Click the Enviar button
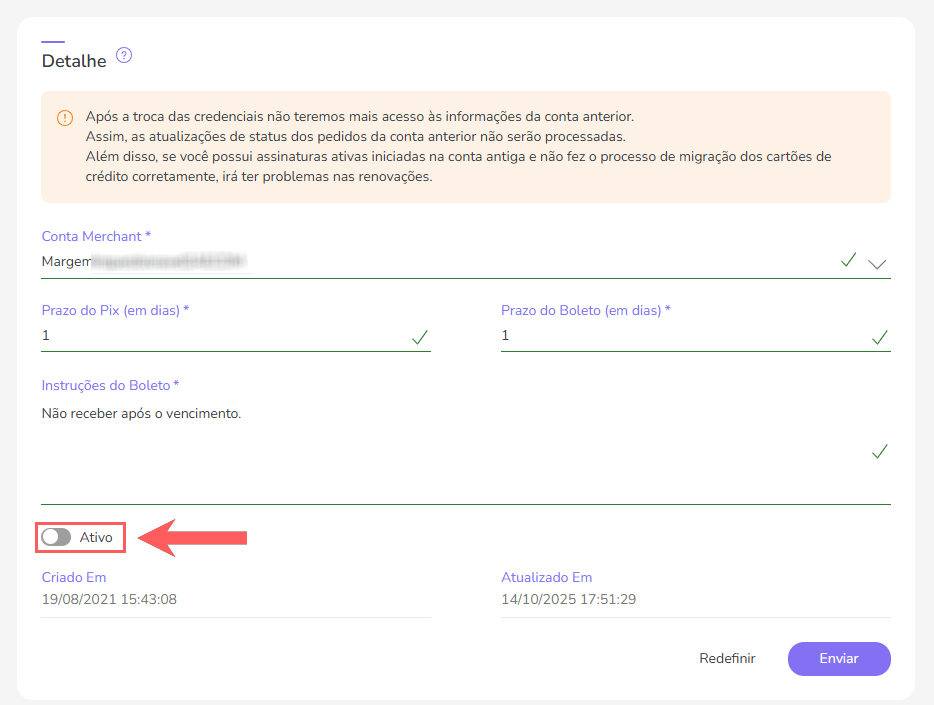 click(838, 658)
